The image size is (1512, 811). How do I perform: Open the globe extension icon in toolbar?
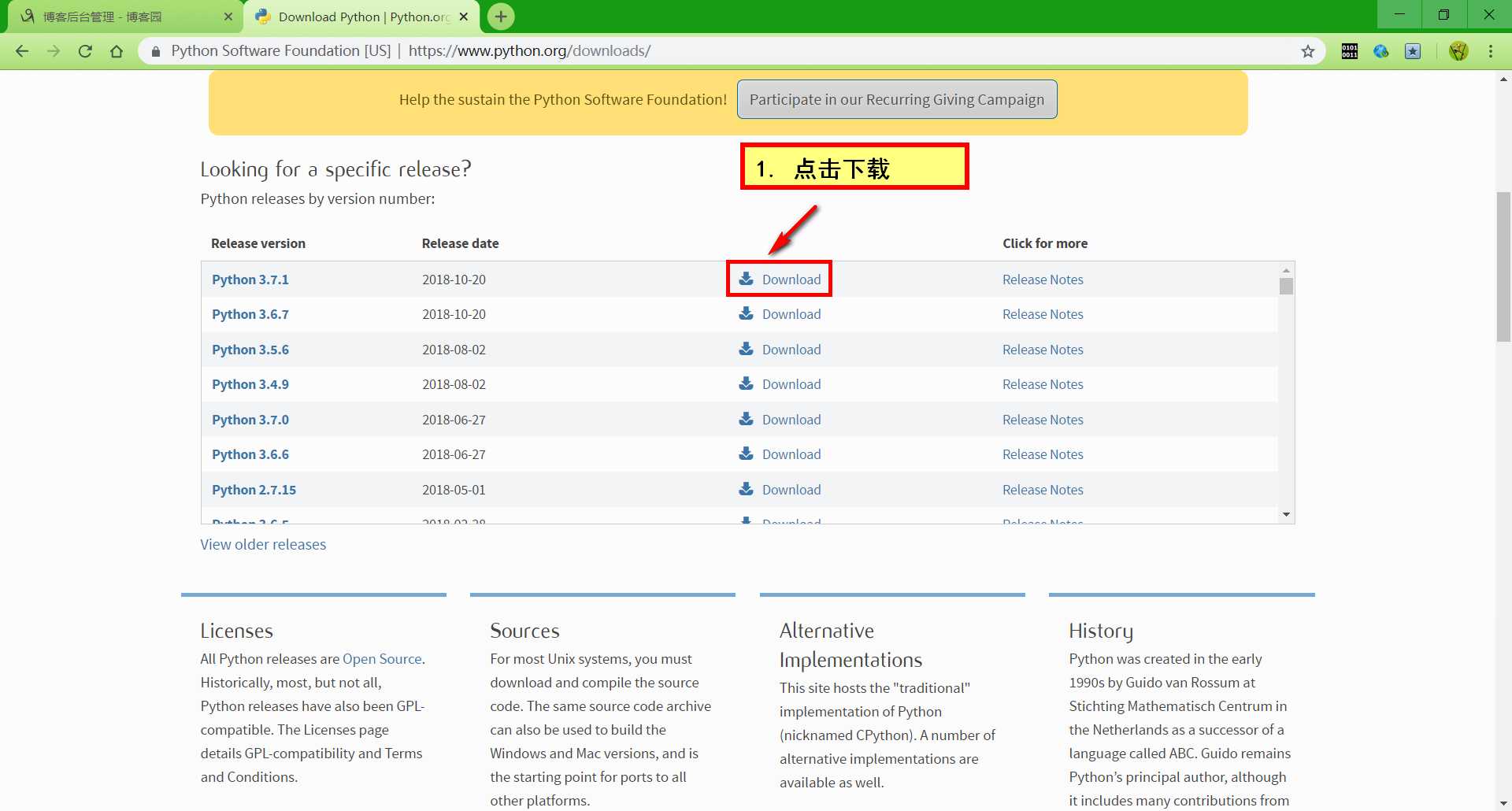1381,51
